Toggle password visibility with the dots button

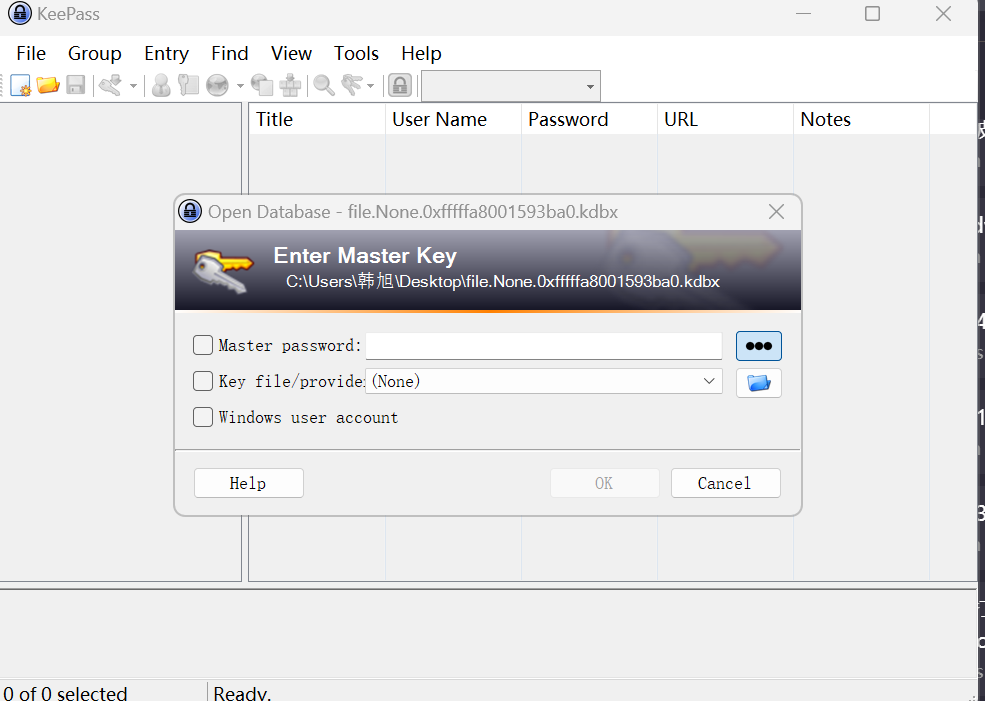pyautogui.click(x=758, y=346)
